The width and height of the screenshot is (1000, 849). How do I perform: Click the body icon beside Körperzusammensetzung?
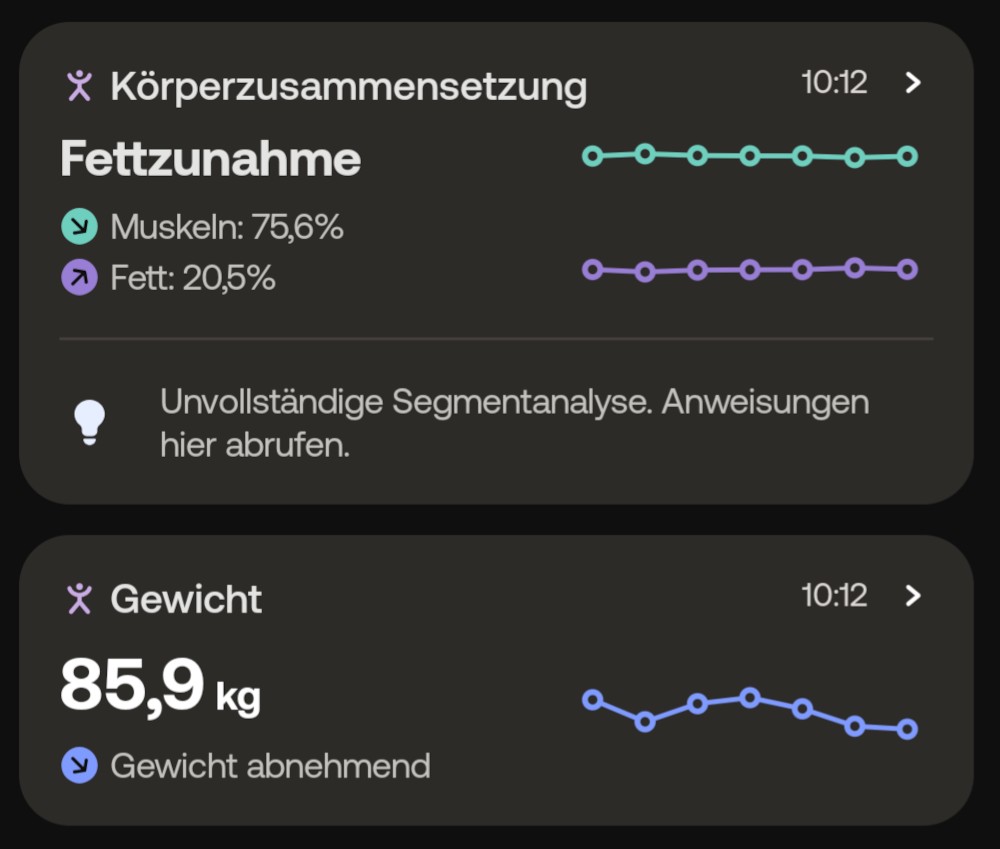[78, 86]
